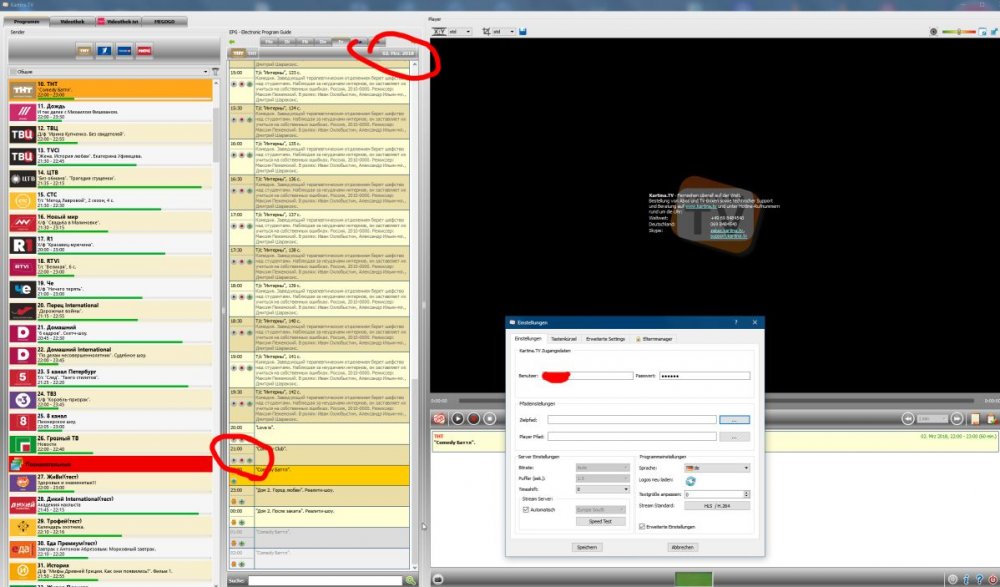Screen dimensions: 1000x587
Task: Click the Speed Test button
Action: coord(600,521)
